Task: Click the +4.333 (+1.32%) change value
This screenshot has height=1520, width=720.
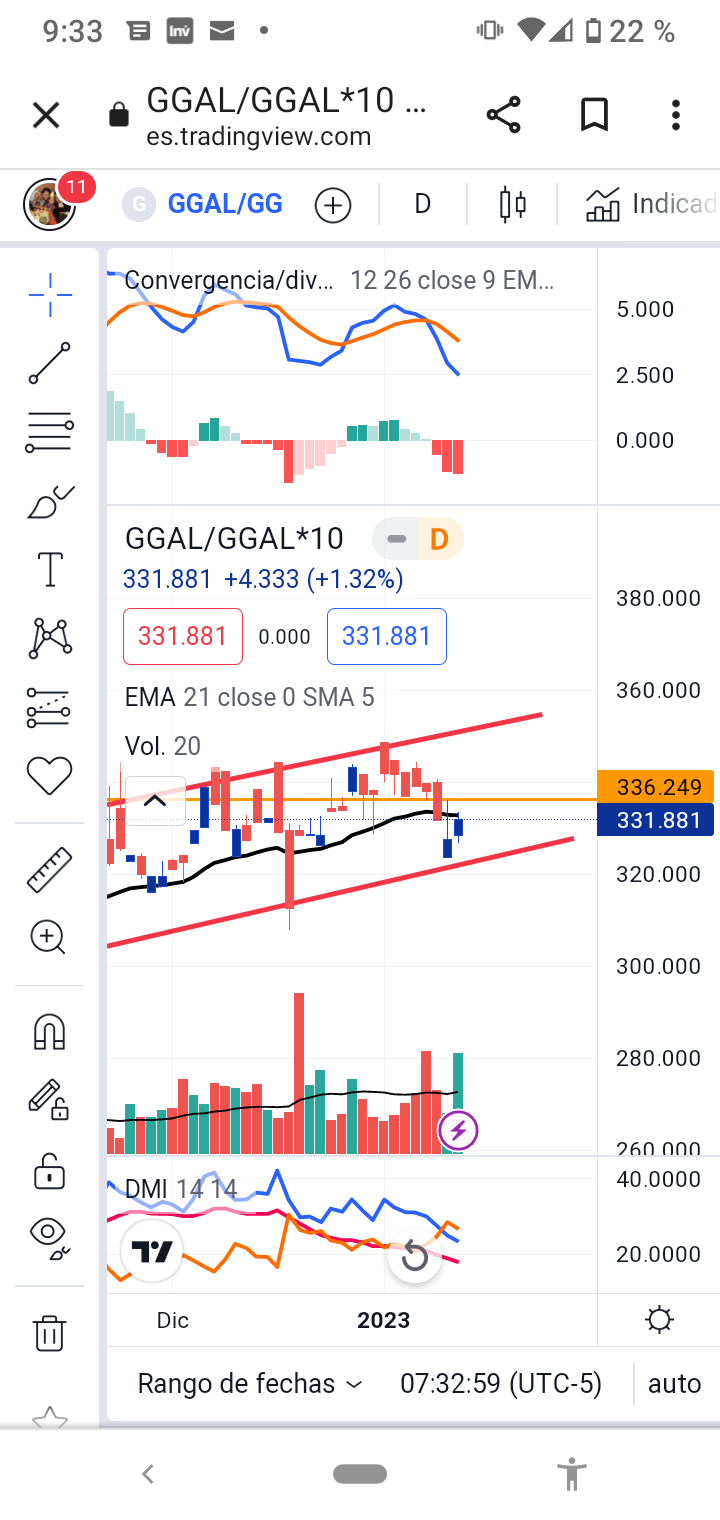Action: click(x=313, y=579)
